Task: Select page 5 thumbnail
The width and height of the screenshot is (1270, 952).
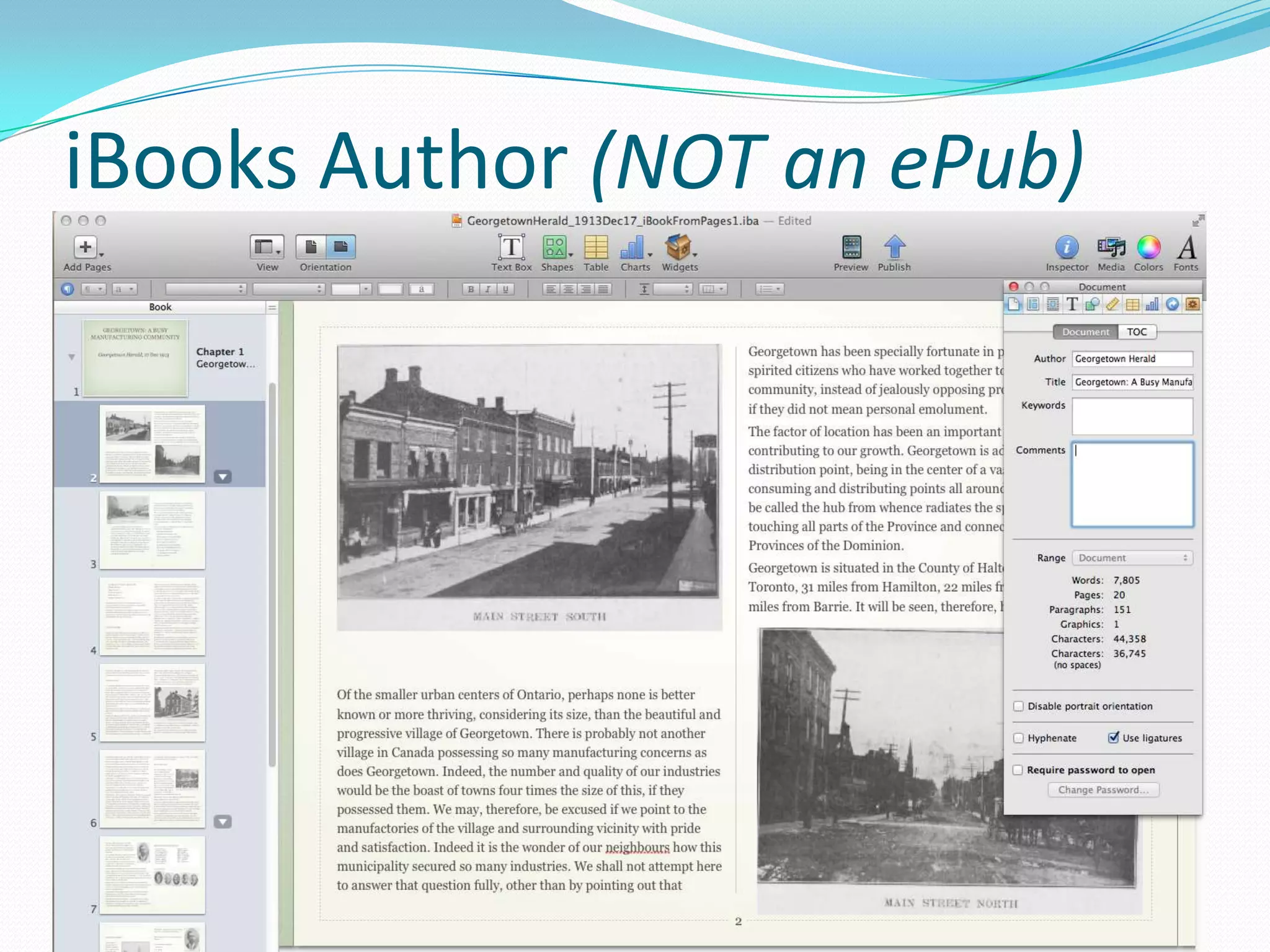Action: pos(153,703)
